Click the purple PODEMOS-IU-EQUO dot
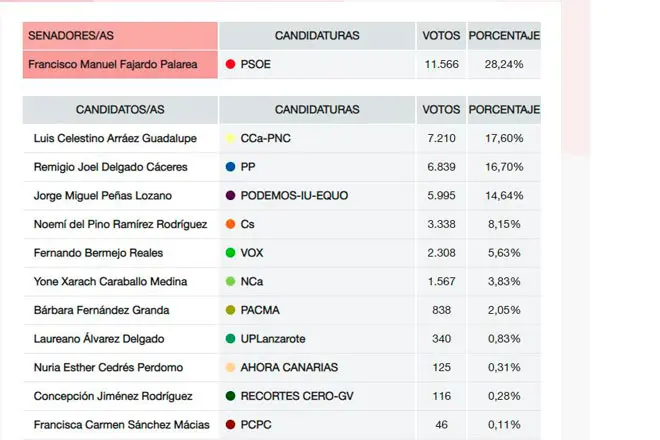 pos(230,195)
